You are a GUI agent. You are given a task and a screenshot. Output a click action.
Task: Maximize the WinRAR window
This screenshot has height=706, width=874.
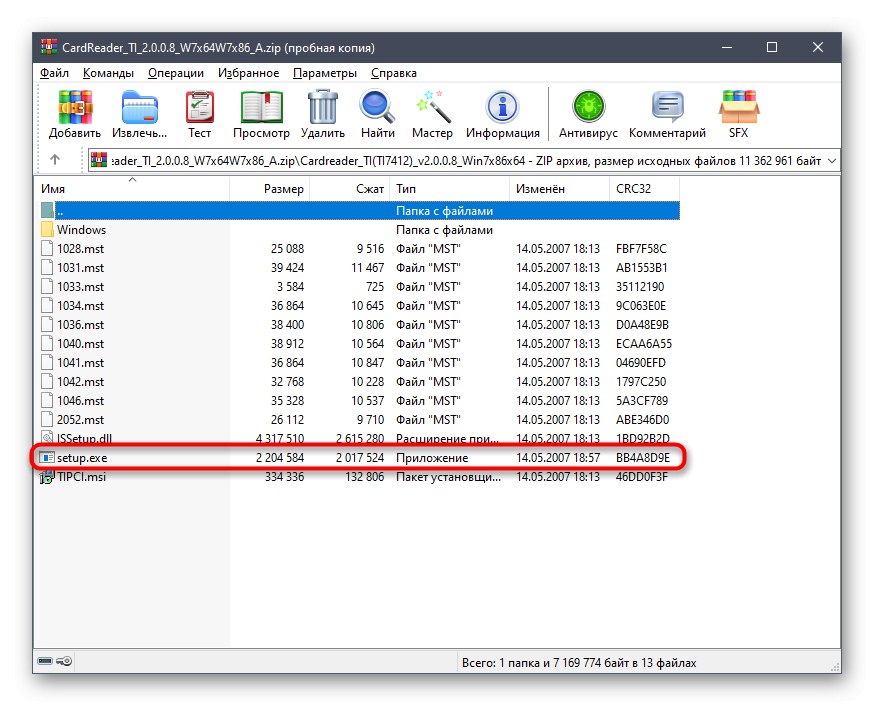click(x=772, y=47)
